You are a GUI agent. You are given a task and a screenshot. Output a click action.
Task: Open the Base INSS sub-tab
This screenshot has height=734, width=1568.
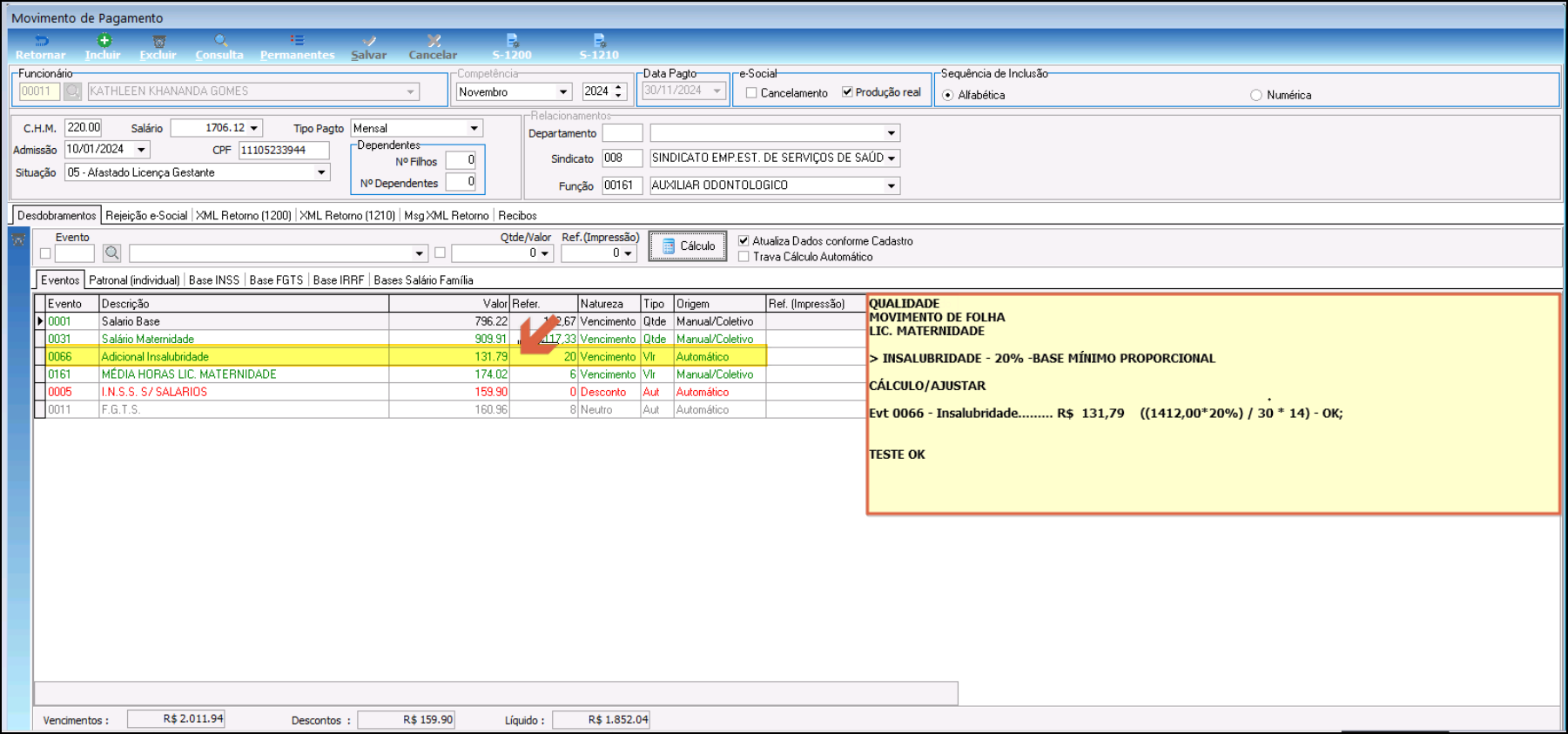(214, 280)
